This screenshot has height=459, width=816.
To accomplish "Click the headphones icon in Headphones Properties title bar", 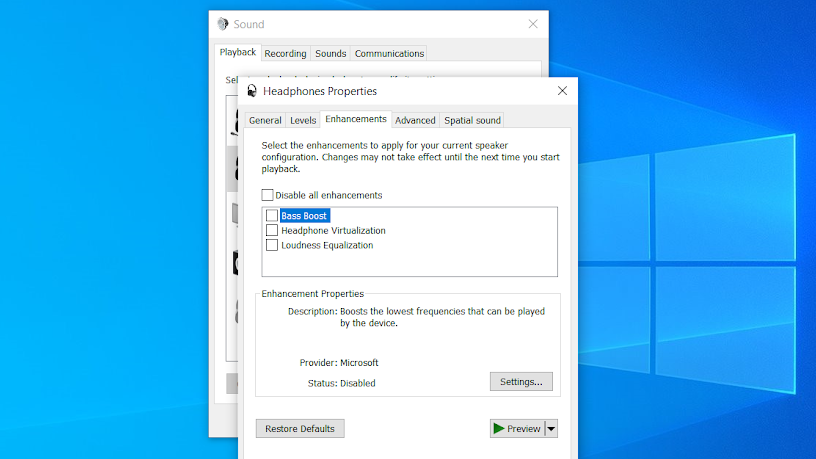I will (252, 91).
